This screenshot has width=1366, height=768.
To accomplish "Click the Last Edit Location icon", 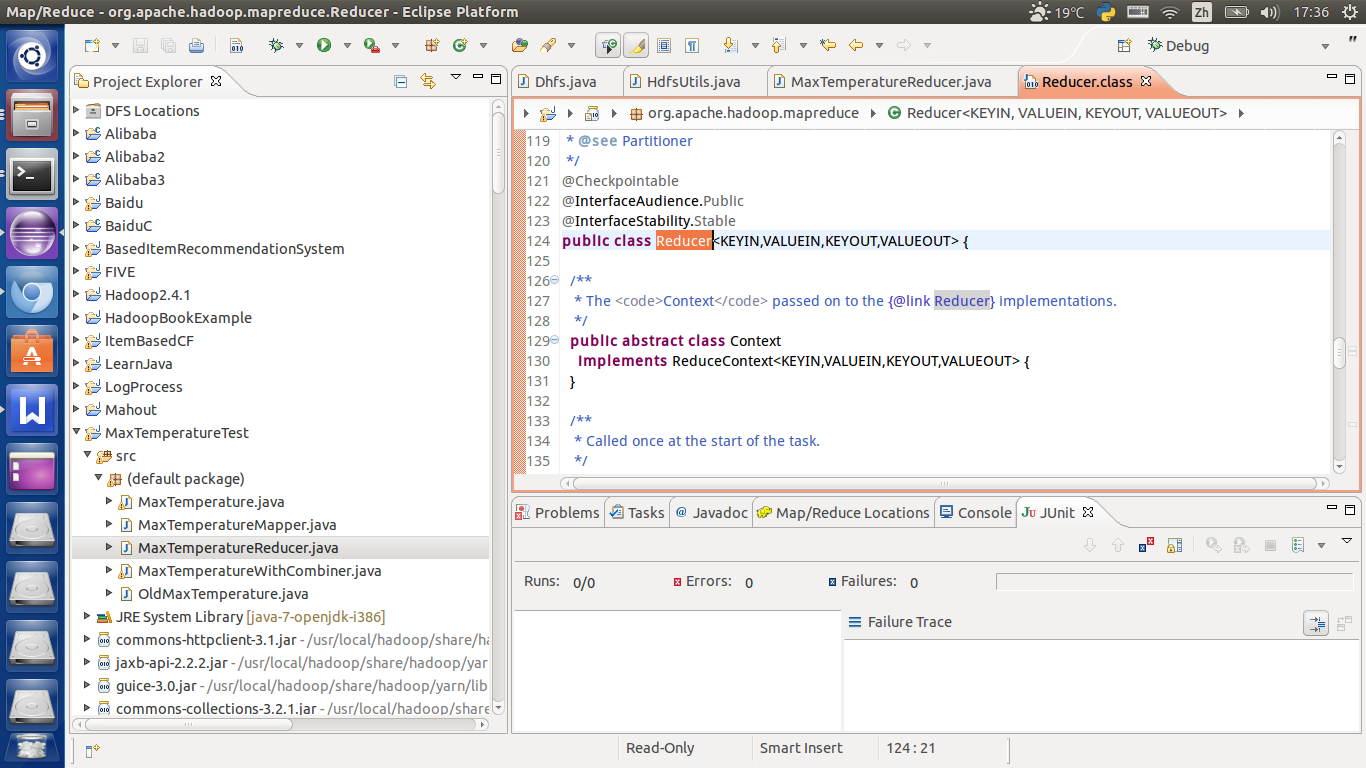I will tap(827, 46).
